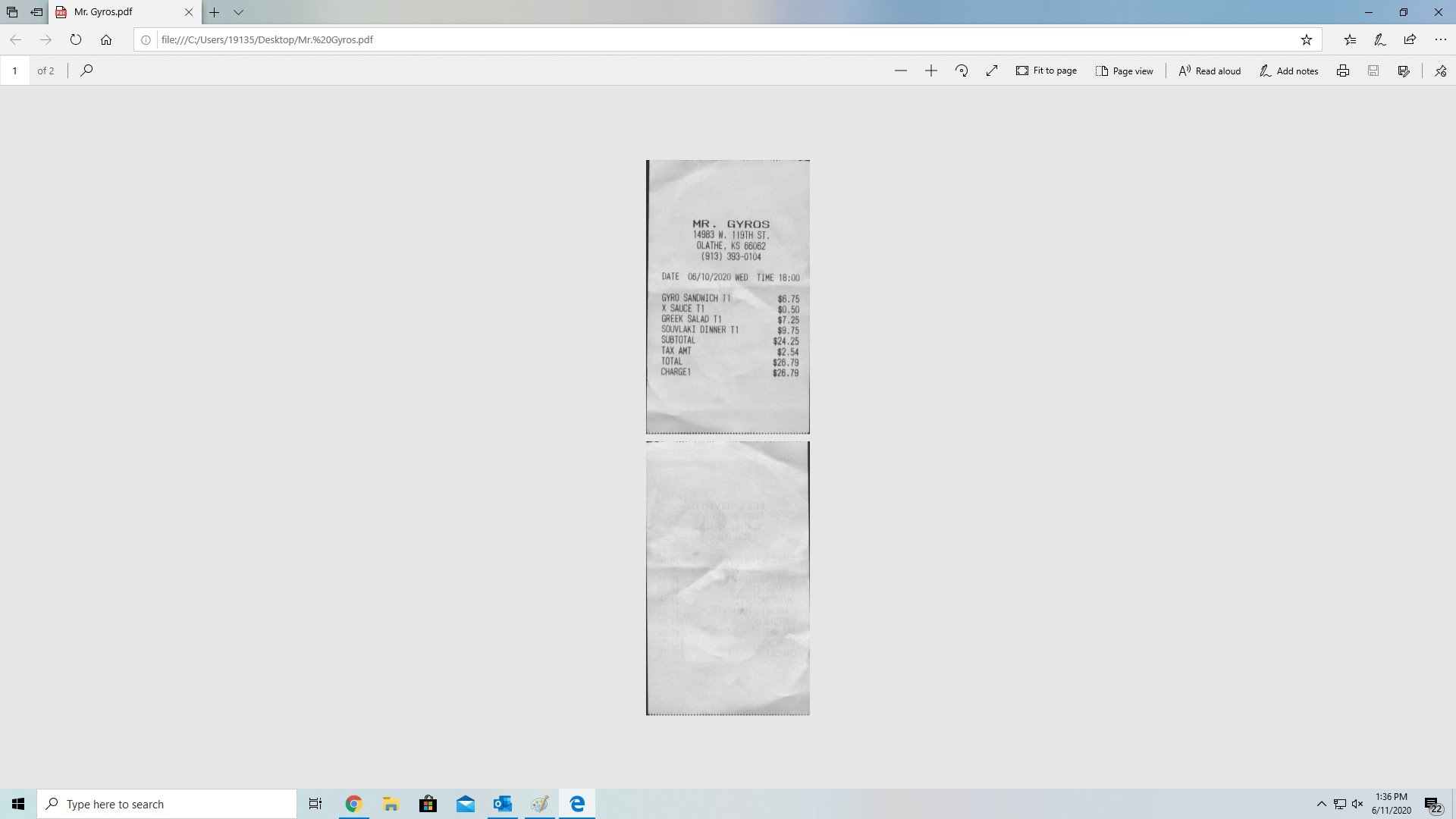Open clock and calendar flyout
Image resolution: width=1456 pixels, height=819 pixels.
click(1391, 804)
